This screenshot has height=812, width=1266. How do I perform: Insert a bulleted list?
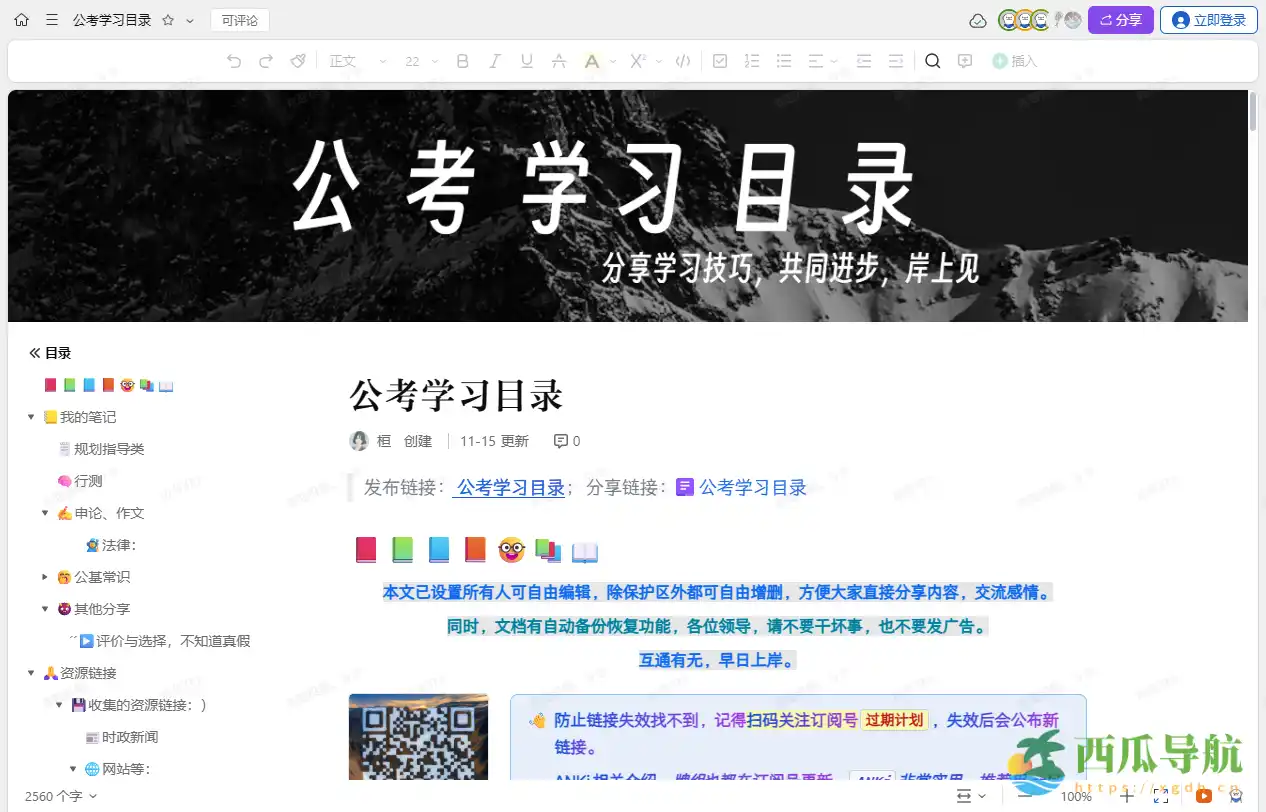[784, 61]
